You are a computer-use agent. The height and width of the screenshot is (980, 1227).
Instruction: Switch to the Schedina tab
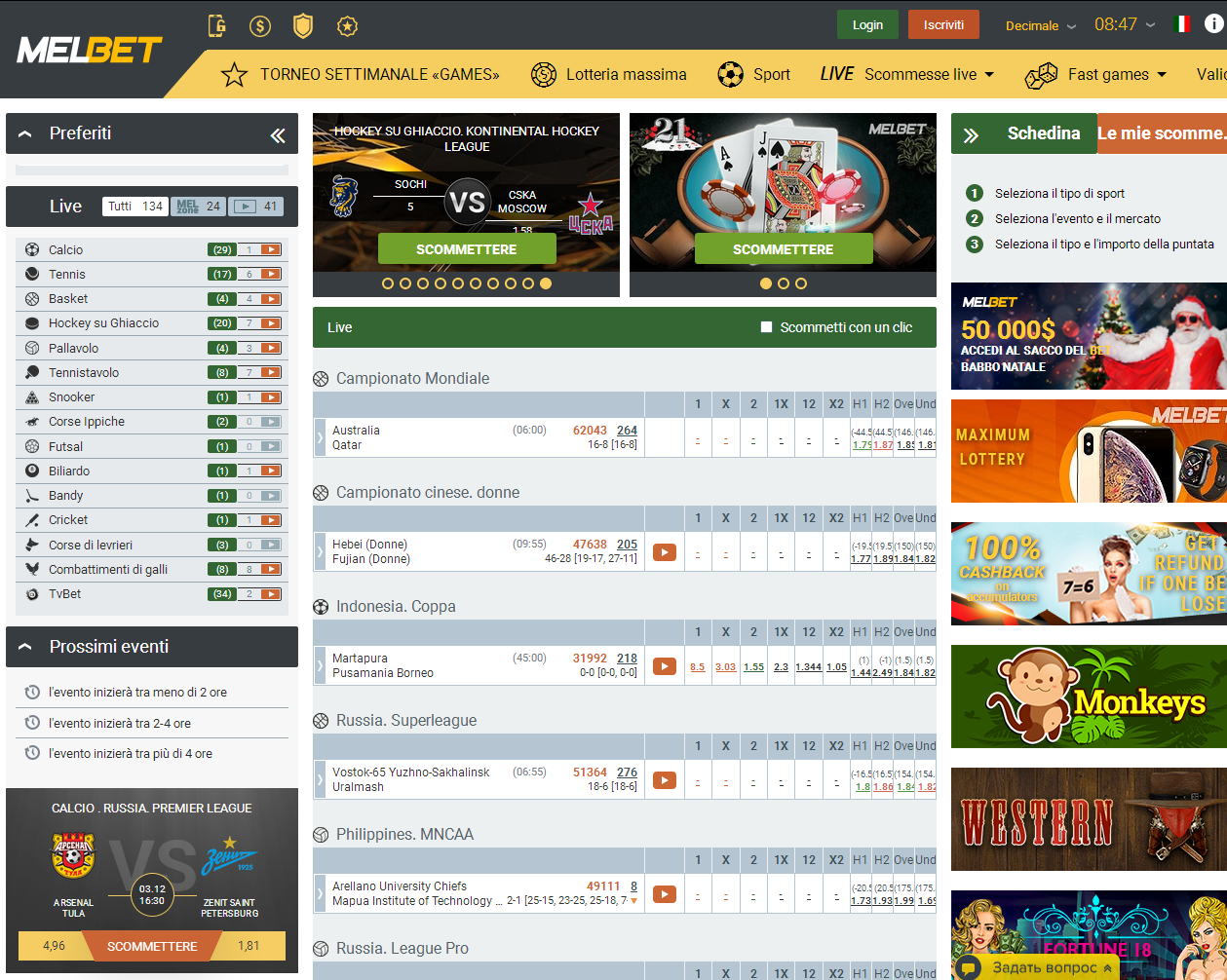[1043, 133]
